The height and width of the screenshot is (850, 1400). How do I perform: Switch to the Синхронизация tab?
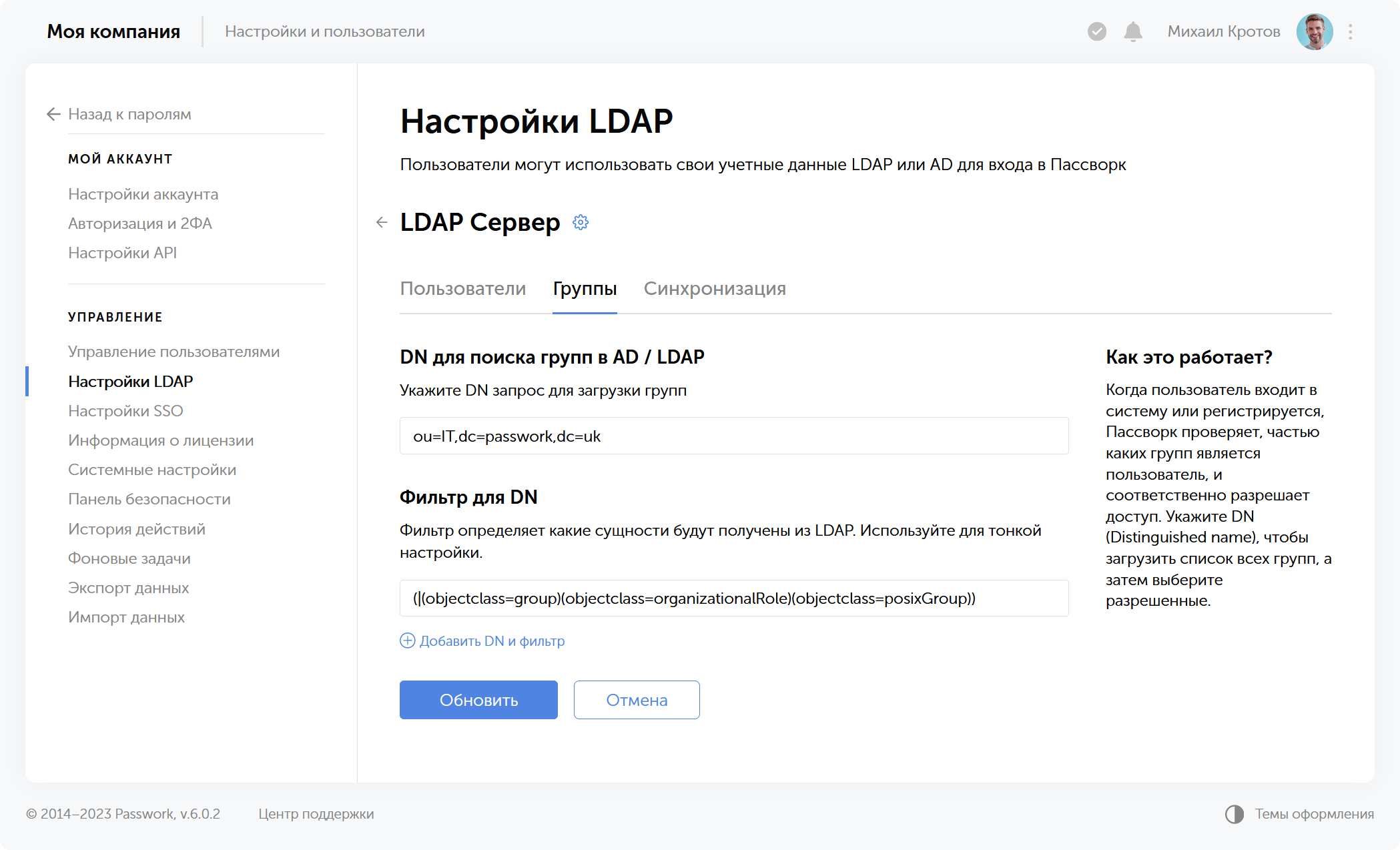[x=714, y=289]
